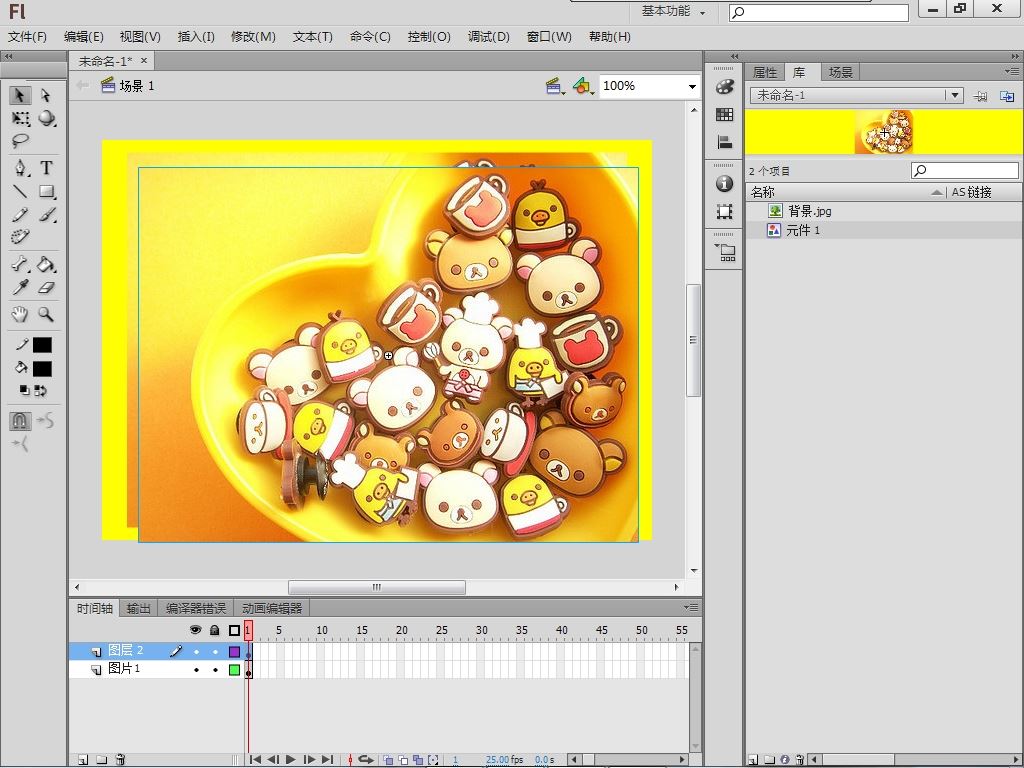Click the swap colors icon
Screen dimensions: 1024x768
coord(40,391)
